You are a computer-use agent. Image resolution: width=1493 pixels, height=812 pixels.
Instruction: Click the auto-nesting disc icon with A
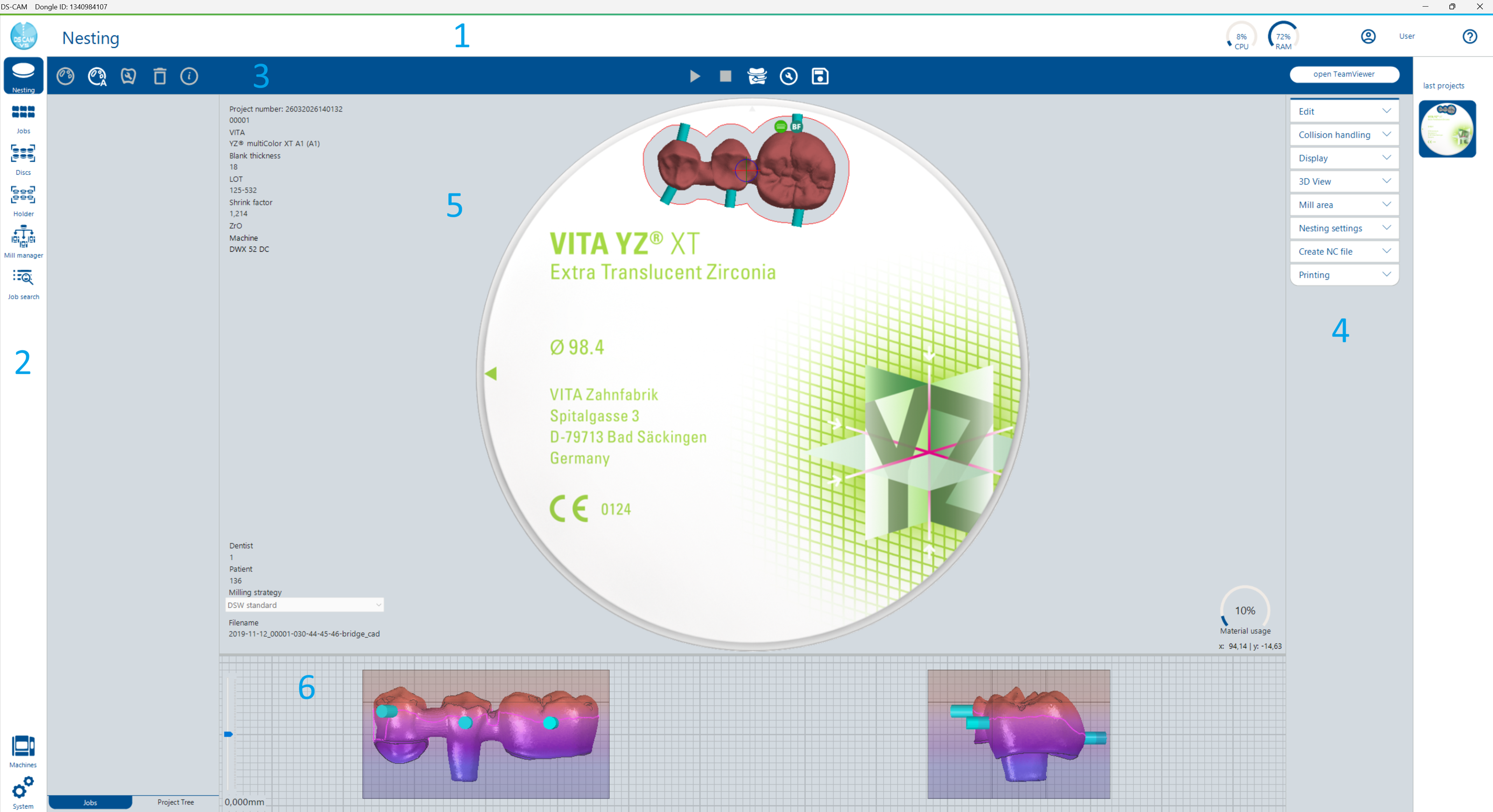[97, 76]
